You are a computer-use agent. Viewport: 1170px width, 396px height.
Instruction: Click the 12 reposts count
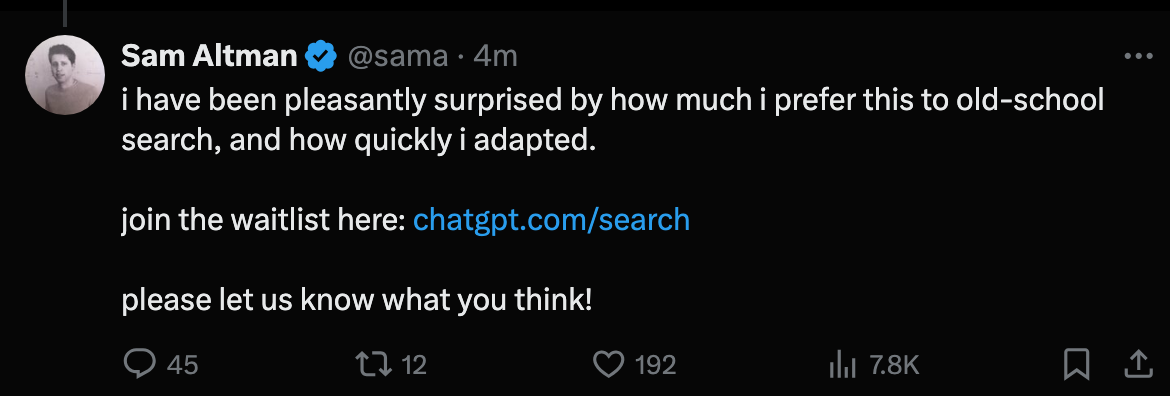click(414, 365)
